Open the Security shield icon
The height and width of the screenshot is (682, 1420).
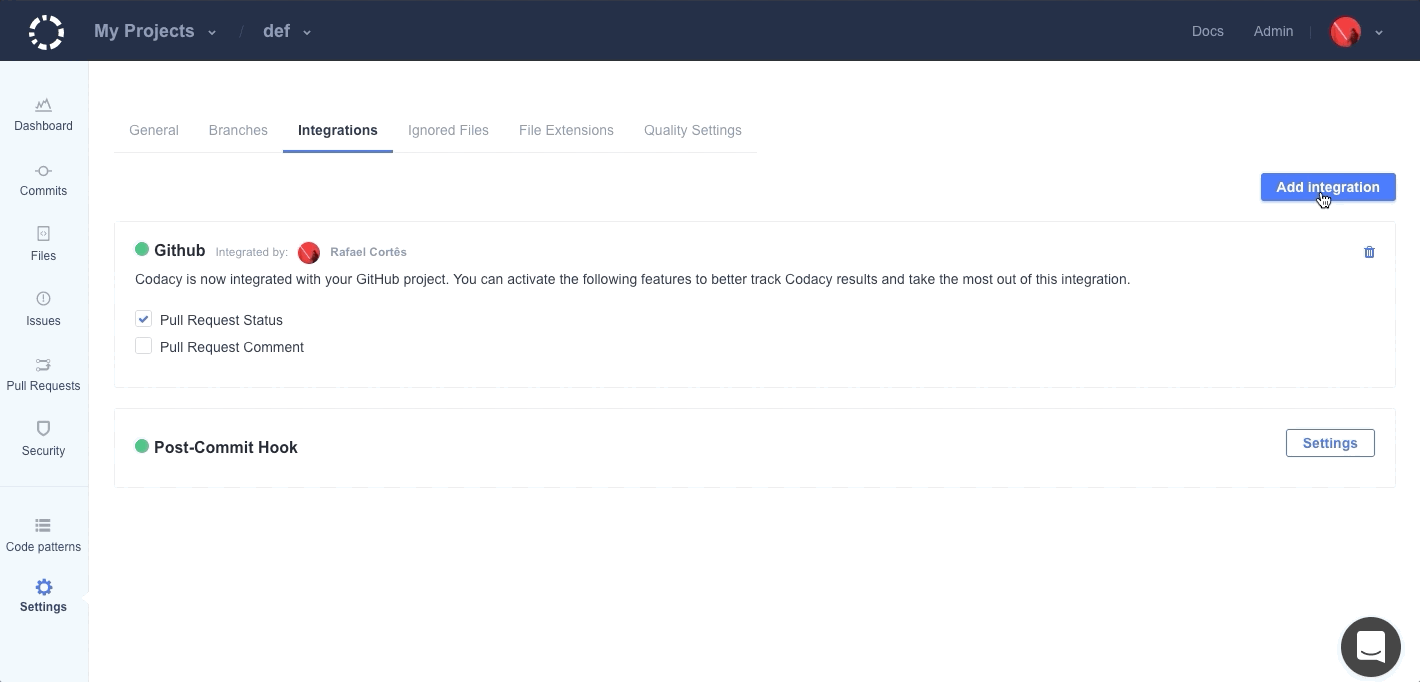pos(43,429)
